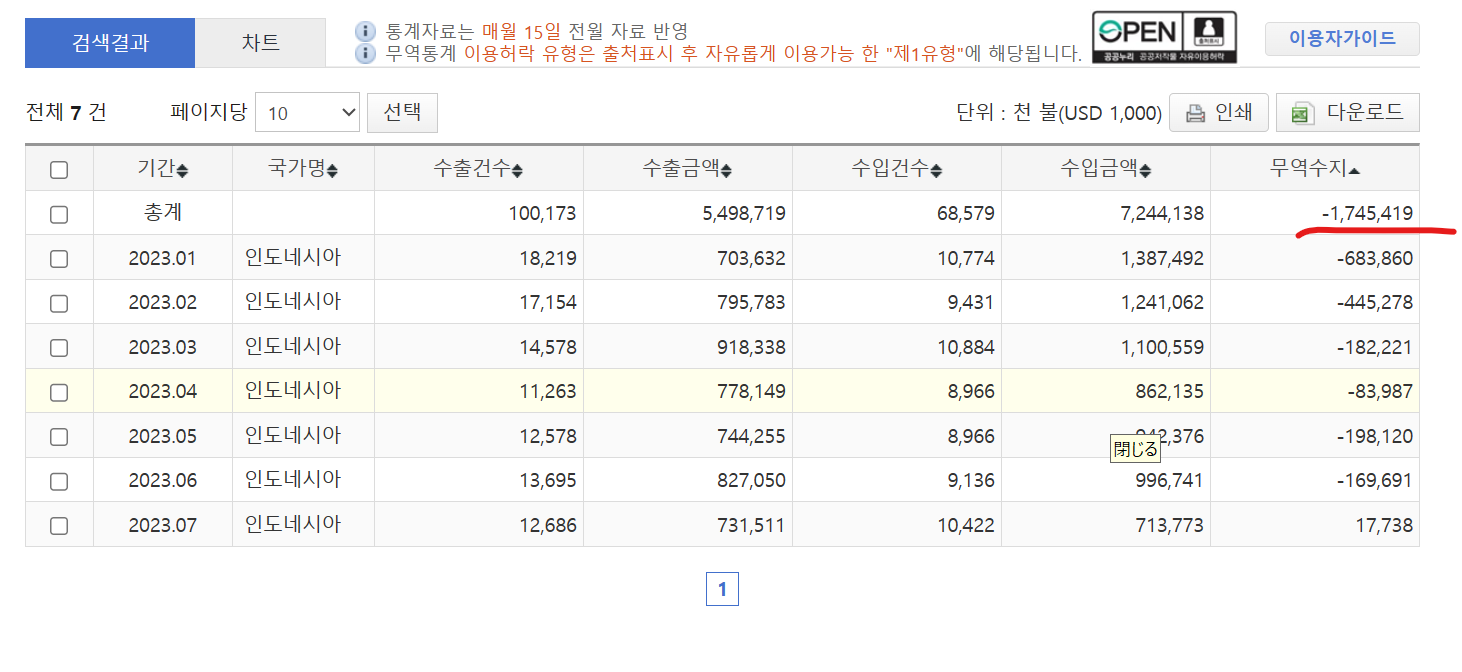This screenshot has width=1462, height=672.
Task: Open the 이용자가이드 user guide
Action: coord(1341,39)
